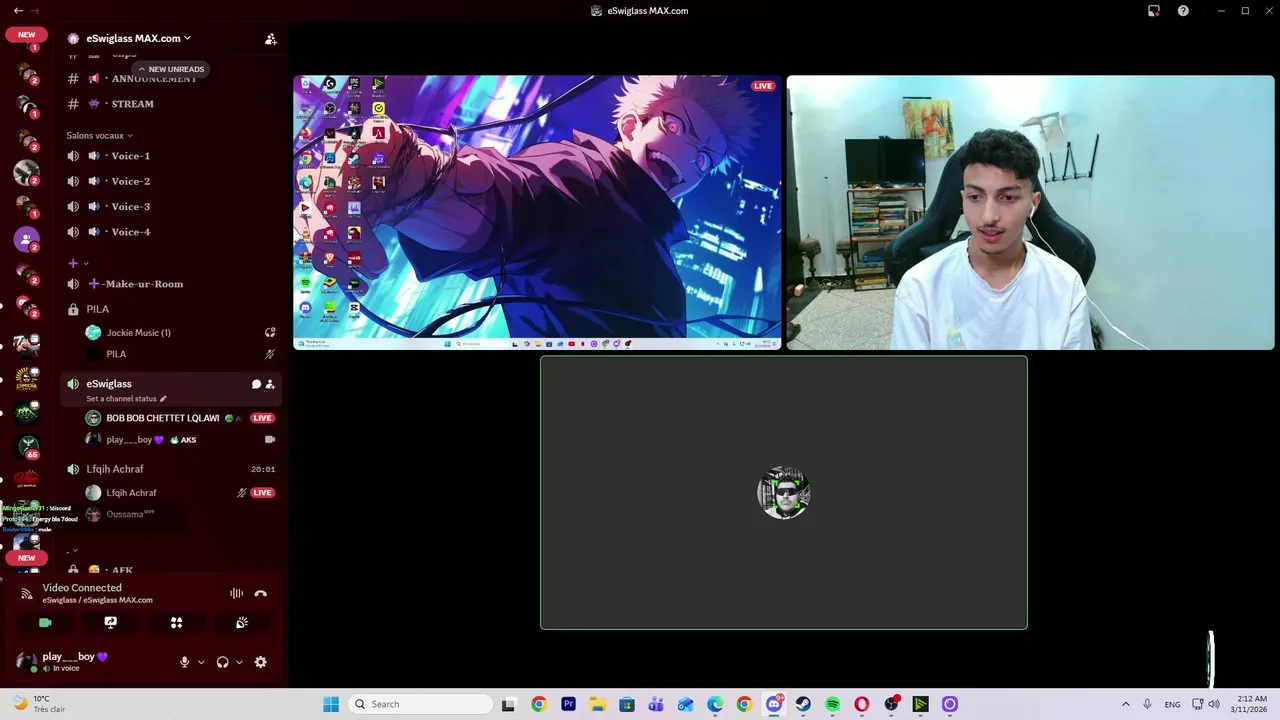This screenshot has width=1280, height=720.
Task: Collapse the Salons vocaux category
Action: (99, 135)
